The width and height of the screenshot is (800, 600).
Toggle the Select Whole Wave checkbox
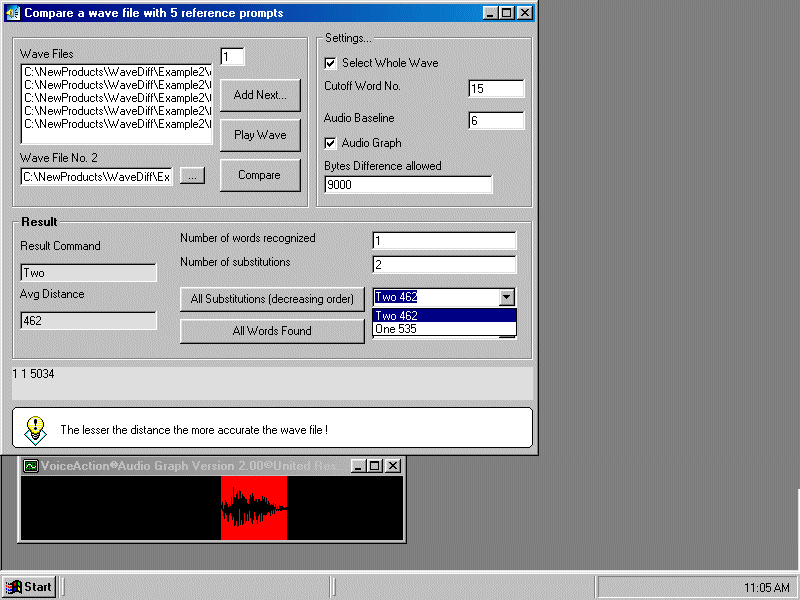331,63
